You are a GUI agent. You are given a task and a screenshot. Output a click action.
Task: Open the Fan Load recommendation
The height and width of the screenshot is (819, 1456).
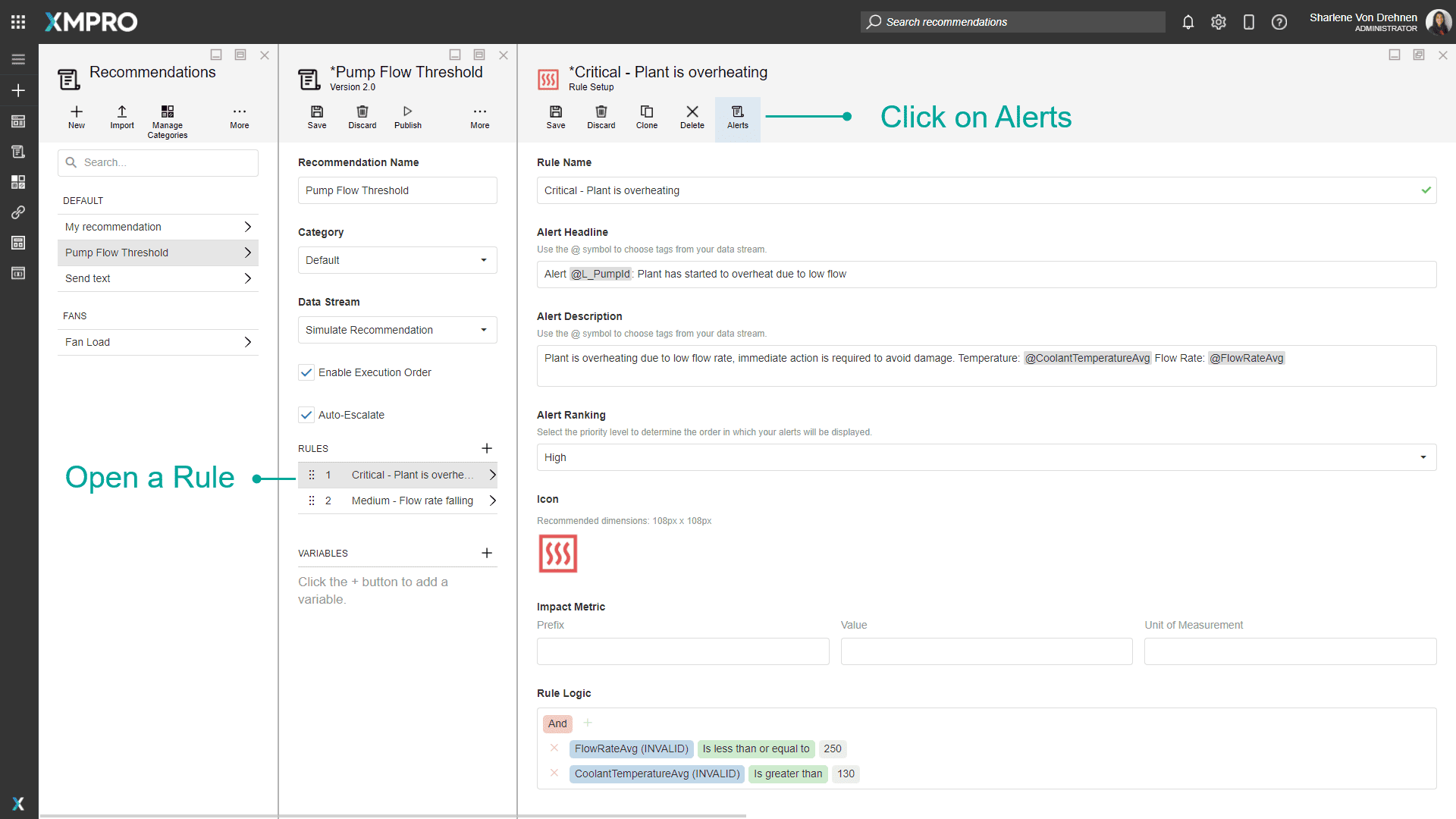tap(158, 342)
